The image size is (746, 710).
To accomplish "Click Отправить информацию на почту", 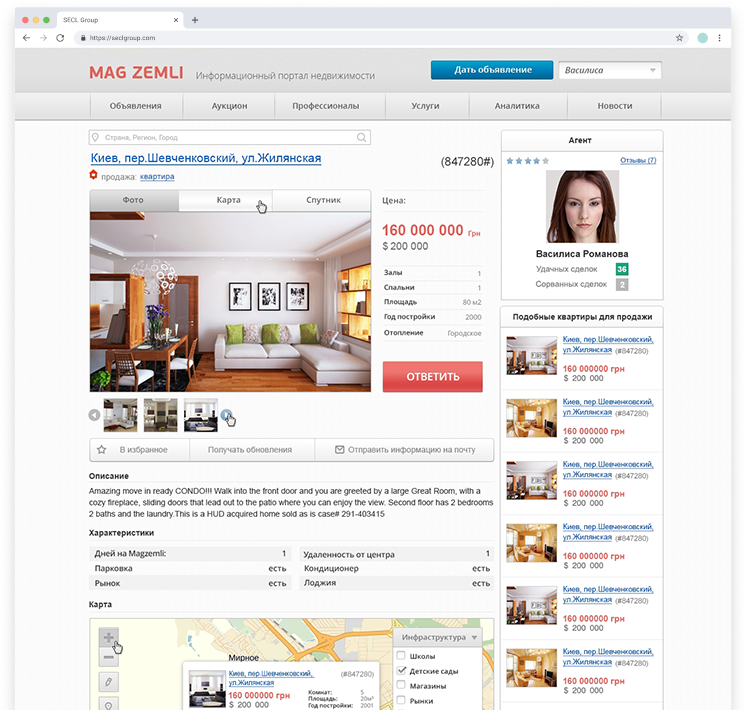I will tap(404, 450).
